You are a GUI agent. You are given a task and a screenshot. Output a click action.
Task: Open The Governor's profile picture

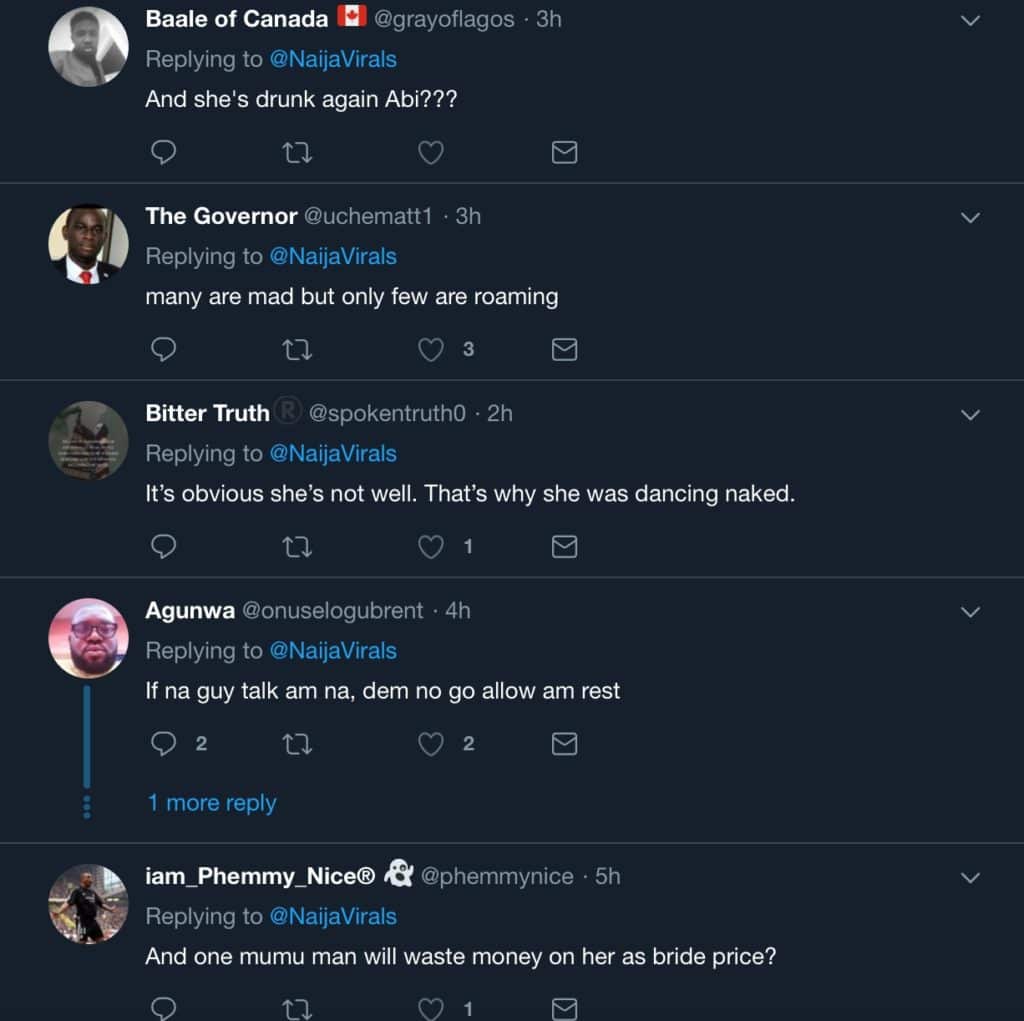pos(88,244)
